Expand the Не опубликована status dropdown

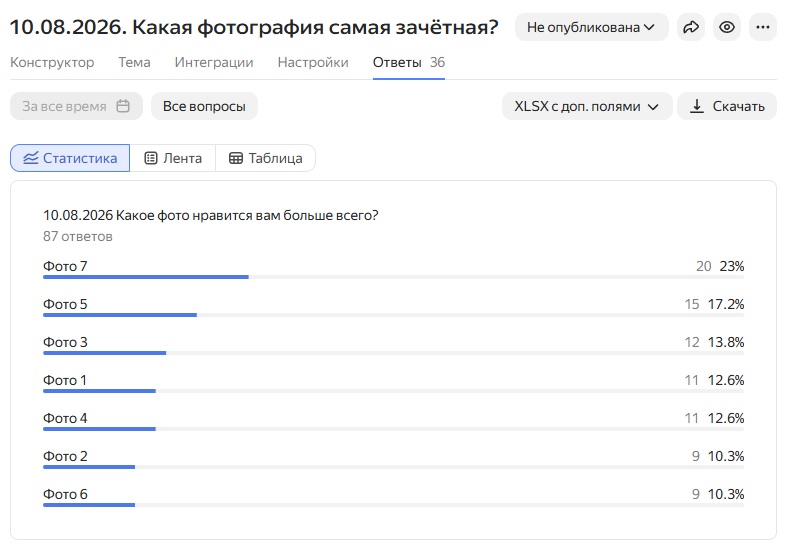(x=591, y=27)
